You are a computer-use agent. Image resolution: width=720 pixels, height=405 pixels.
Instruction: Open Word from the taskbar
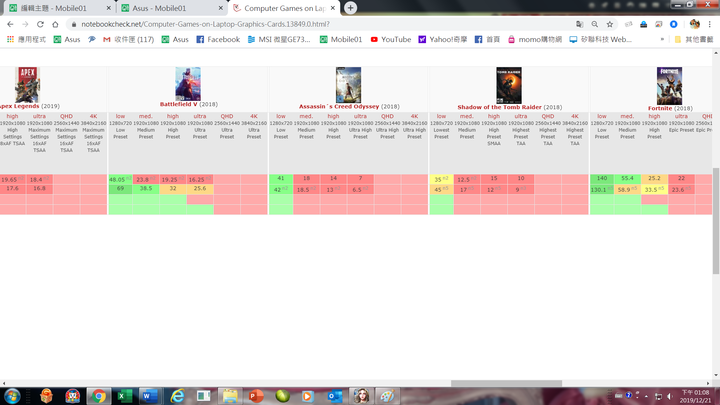tap(150, 396)
